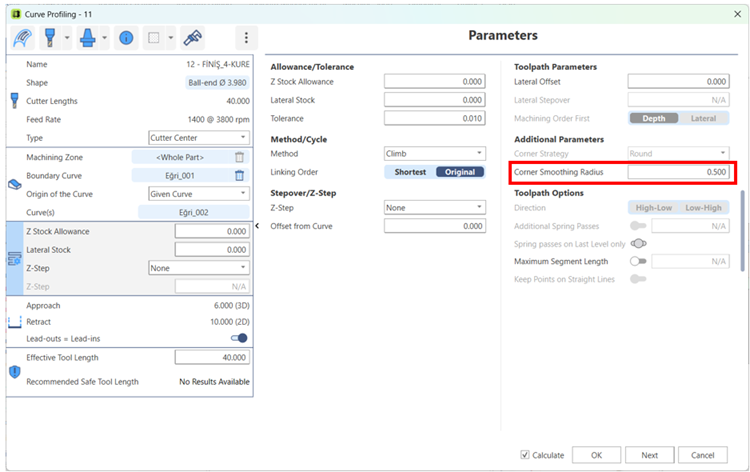Click Z Stock Allowance field under Allowance/Tolerance
750x472 pixels.
click(435, 81)
